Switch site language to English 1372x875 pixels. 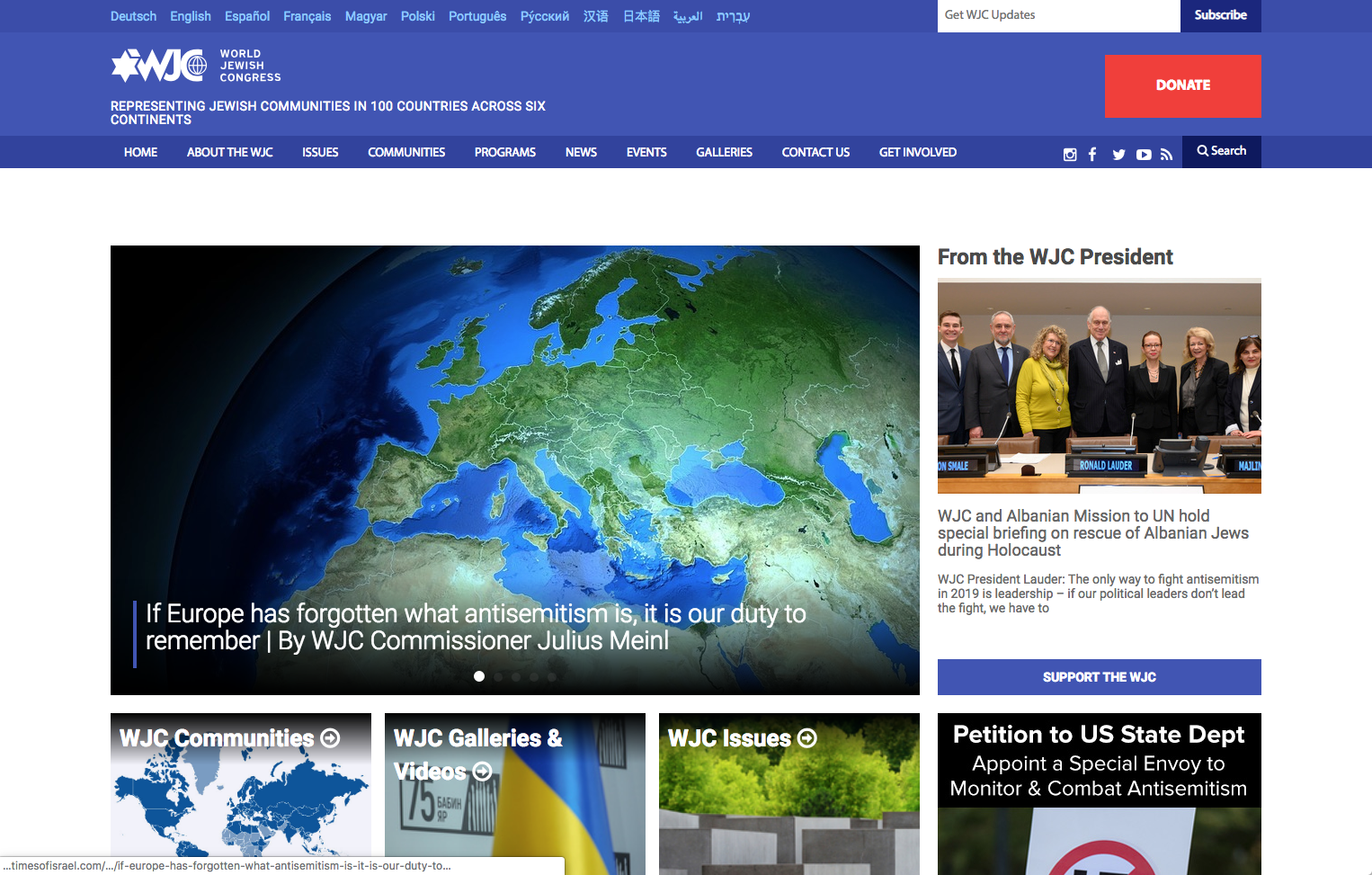point(191,16)
